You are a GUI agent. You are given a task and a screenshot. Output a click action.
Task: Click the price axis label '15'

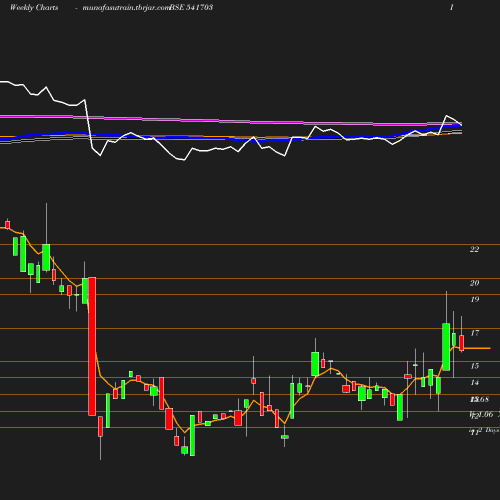pos(475,366)
